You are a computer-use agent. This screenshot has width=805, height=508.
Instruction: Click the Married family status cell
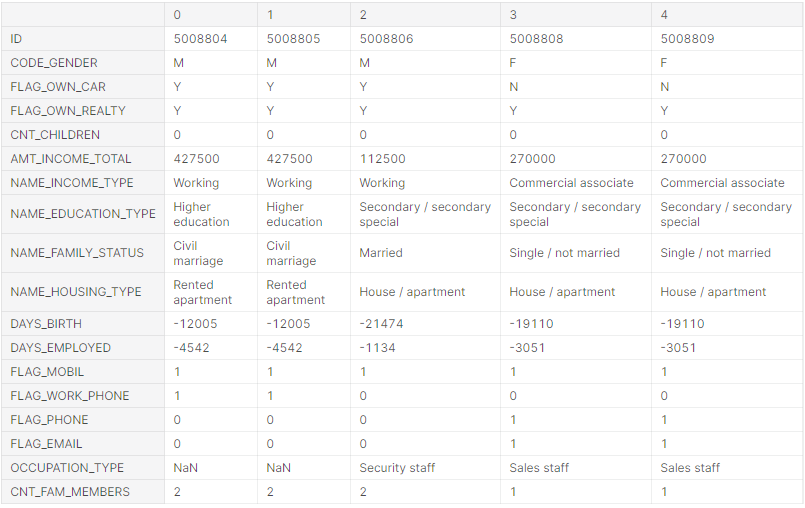381,253
